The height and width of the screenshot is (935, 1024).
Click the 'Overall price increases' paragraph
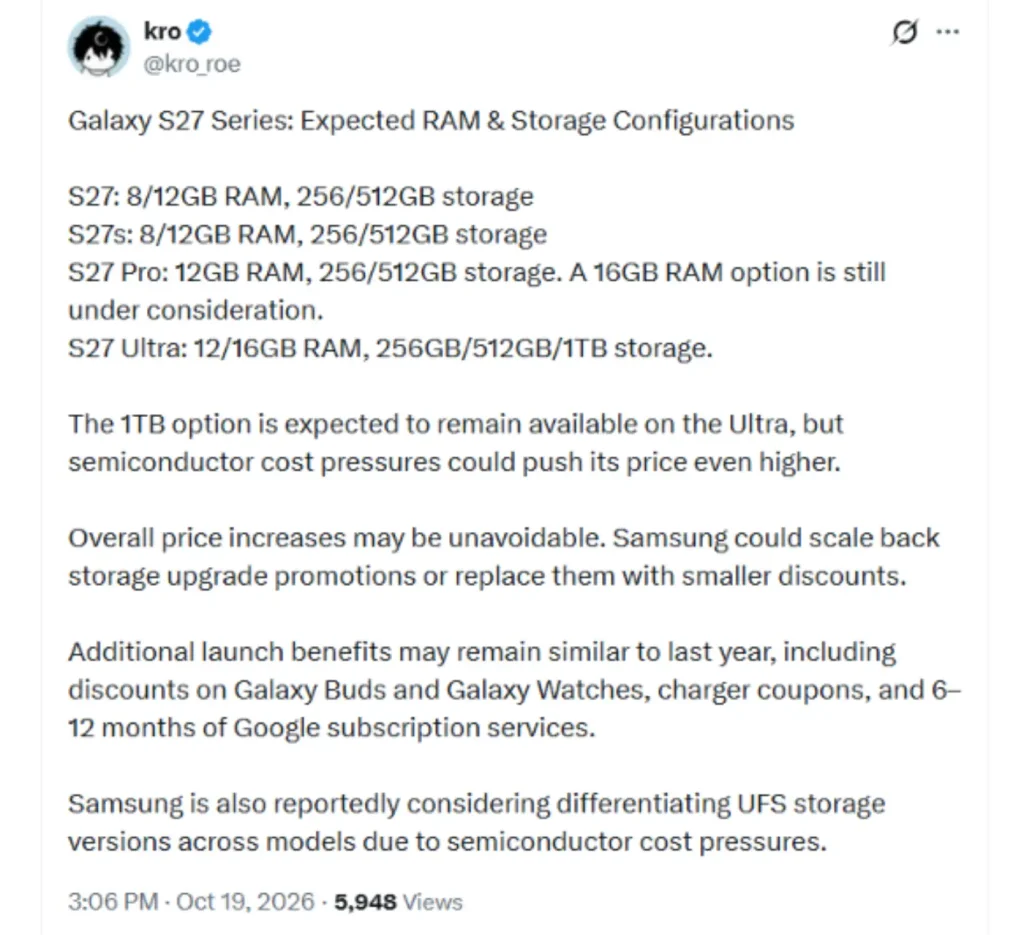(x=504, y=557)
